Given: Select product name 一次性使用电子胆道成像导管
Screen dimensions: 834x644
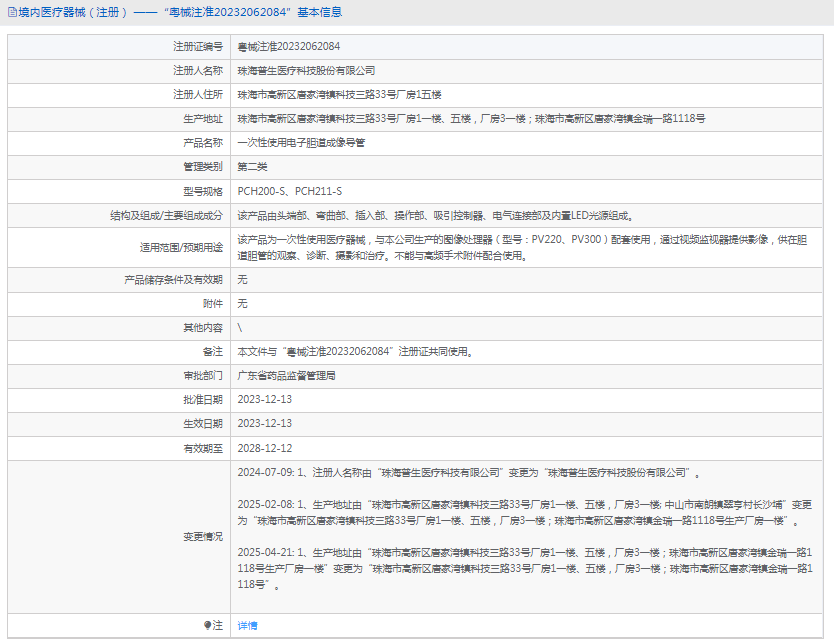Looking at the screenshot, I should pos(301,143).
